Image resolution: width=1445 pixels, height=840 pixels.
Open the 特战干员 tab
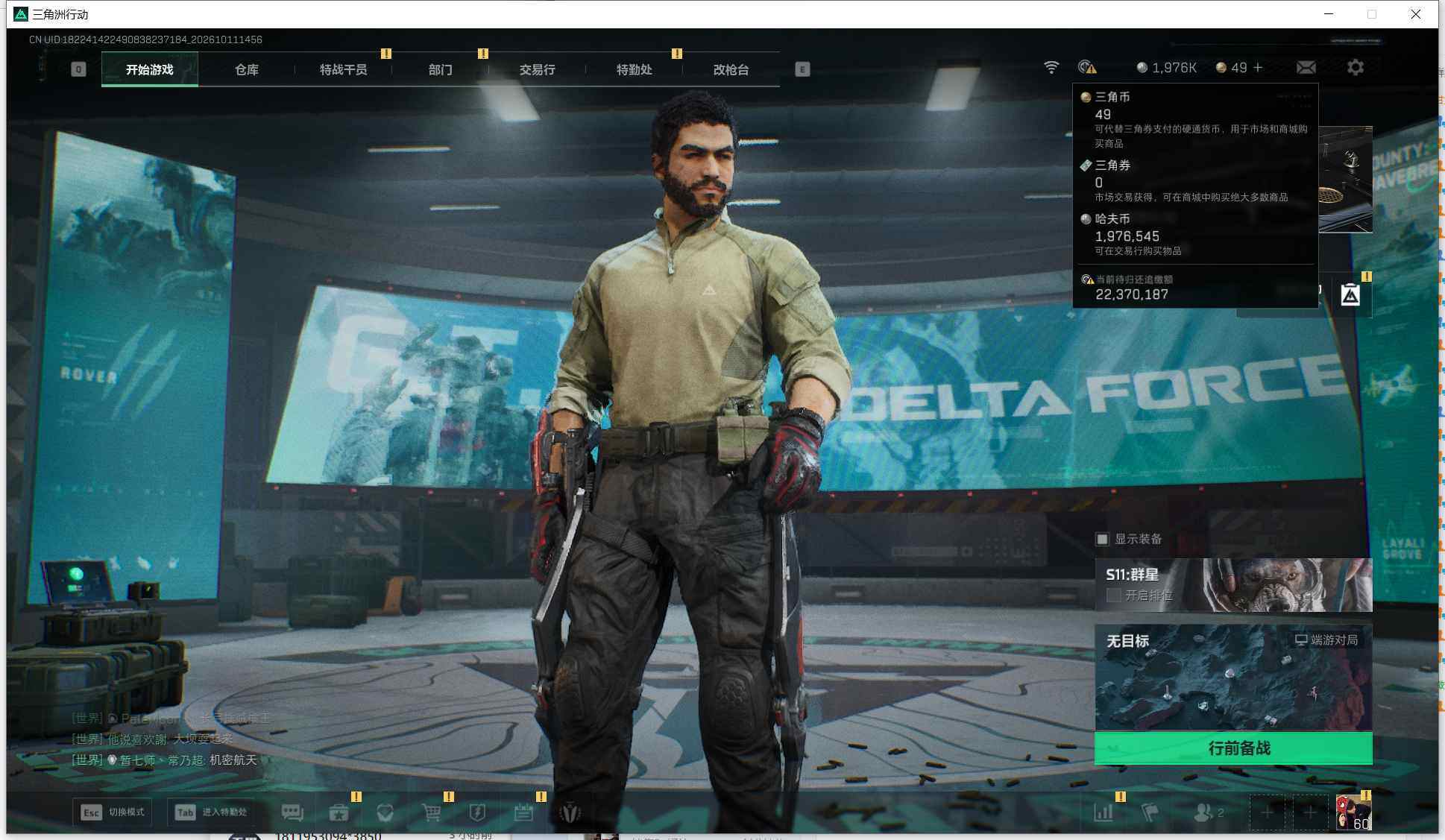[x=344, y=69]
